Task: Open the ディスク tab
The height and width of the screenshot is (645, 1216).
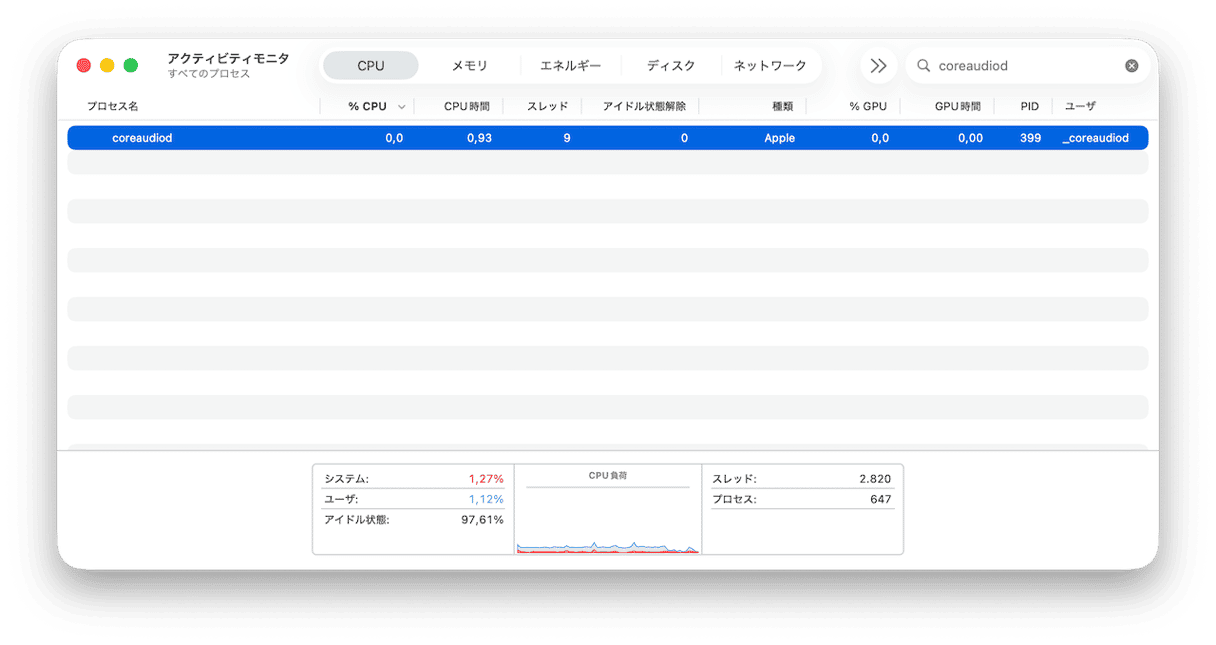Action: 670,66
